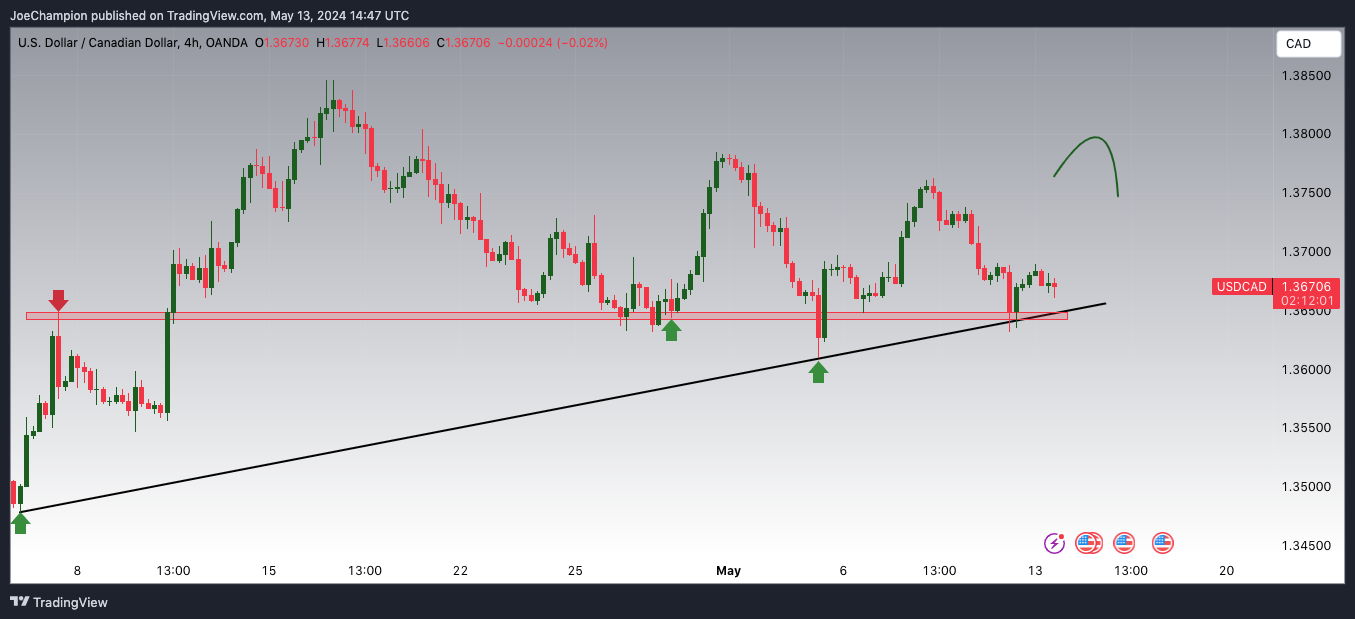This screenshot has width=1355, height=619.
Task: Click the JoeChampion published header text
Action: [x=209, y=15]
